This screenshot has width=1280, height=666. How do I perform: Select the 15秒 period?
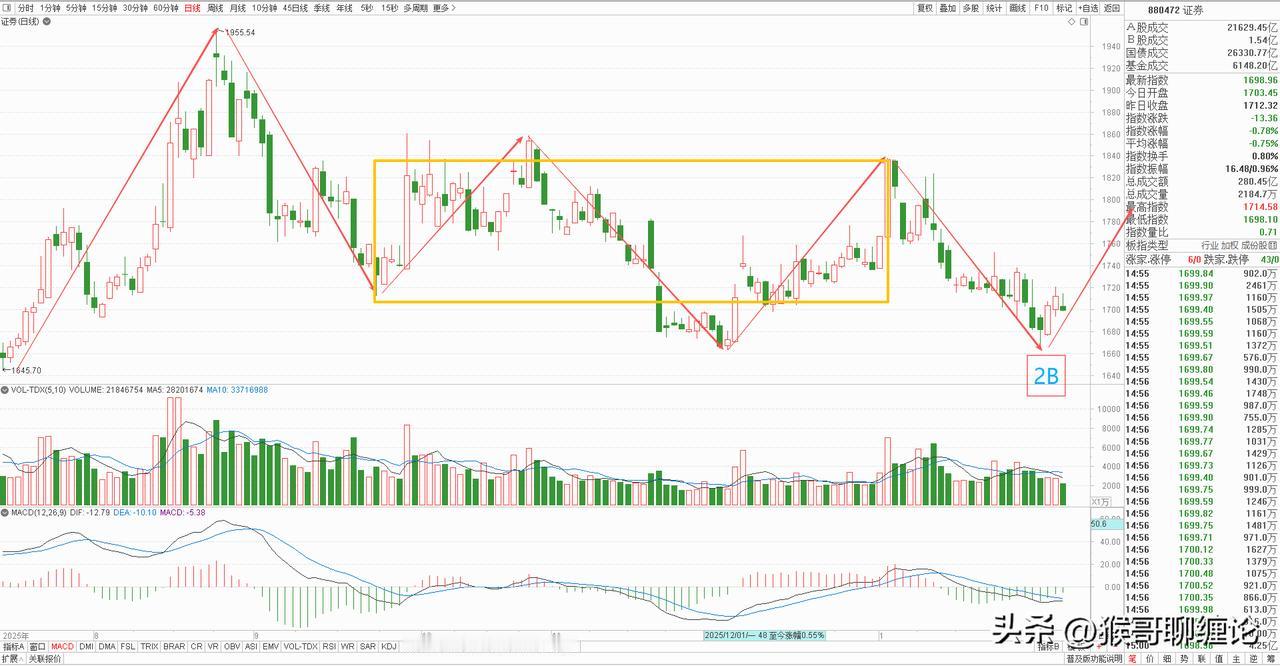[390, 7]
